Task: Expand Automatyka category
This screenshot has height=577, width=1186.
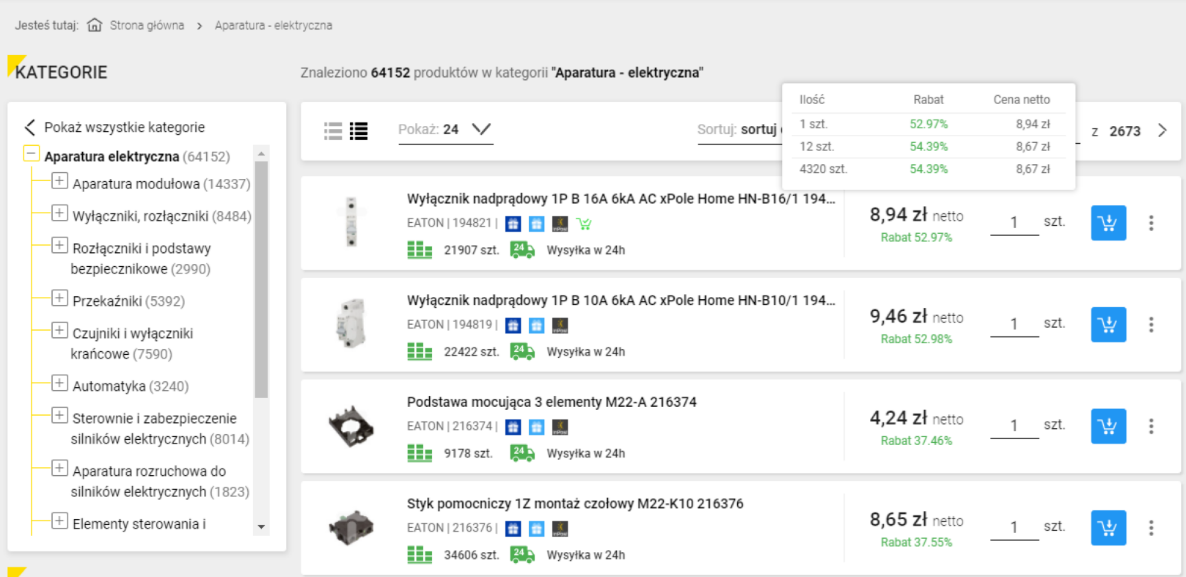Action: coord(59,384)
